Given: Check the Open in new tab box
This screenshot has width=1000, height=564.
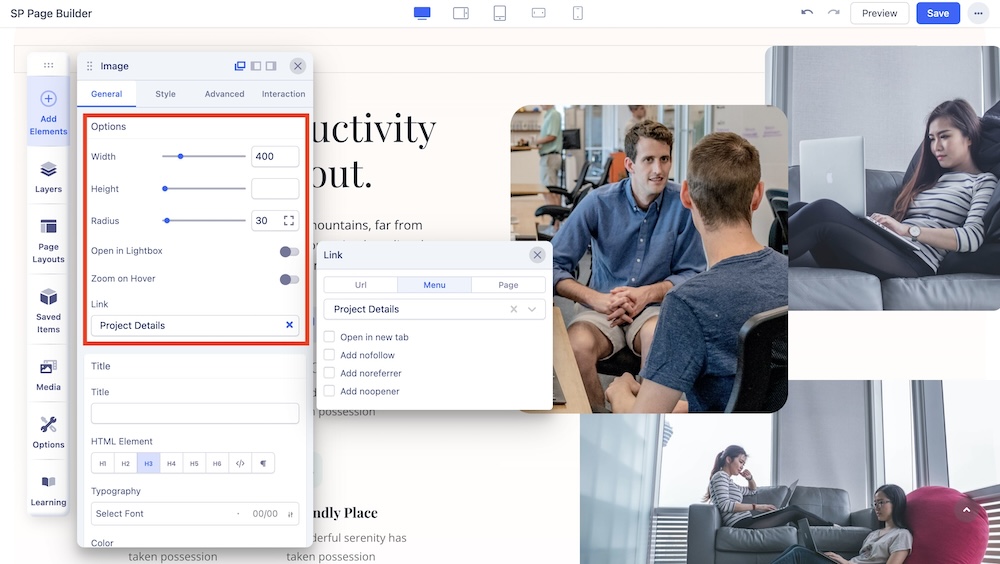Looking at the screenshot, I should point(329,337).
